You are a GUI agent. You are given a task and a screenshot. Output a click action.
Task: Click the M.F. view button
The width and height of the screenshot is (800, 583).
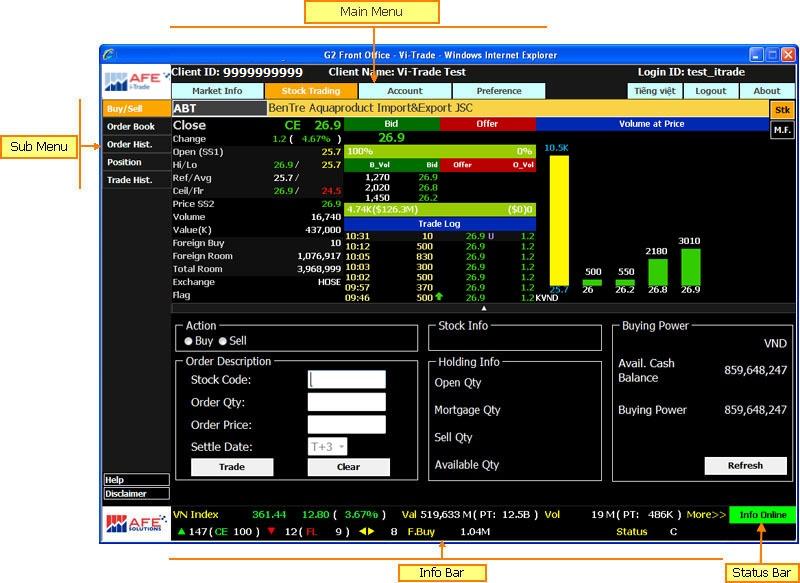782,130
